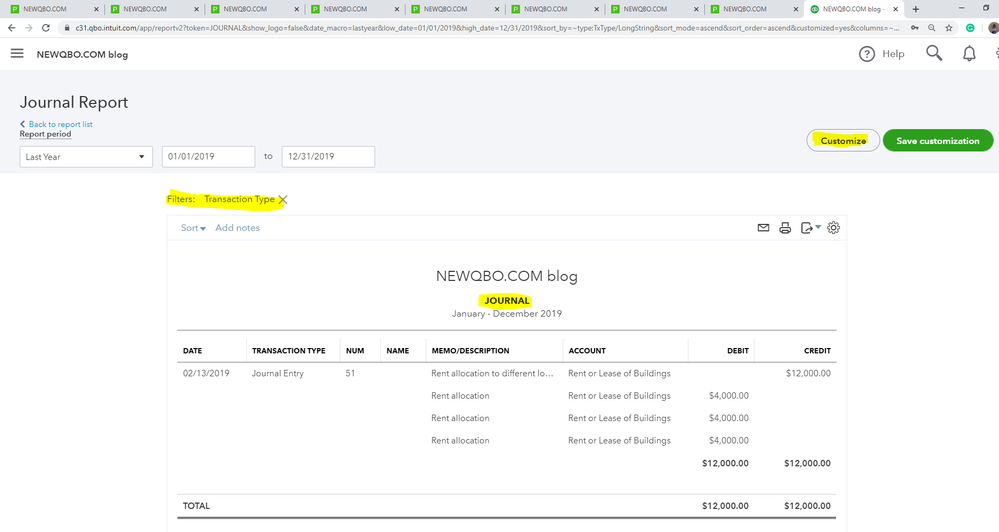Viewport: 999px width, 532px height.
Task: Click the search magnifier in QuickBooks header
Action: coord(934,54)
